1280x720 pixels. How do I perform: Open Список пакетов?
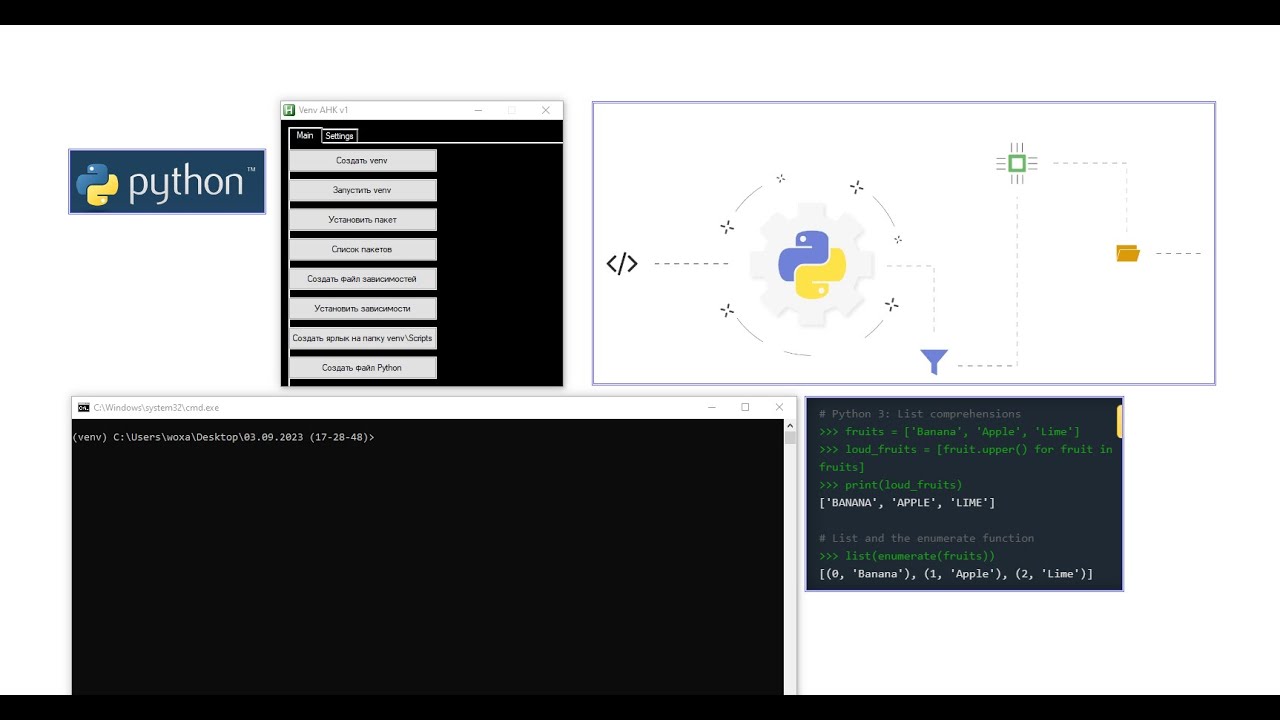tap(362, 249)
